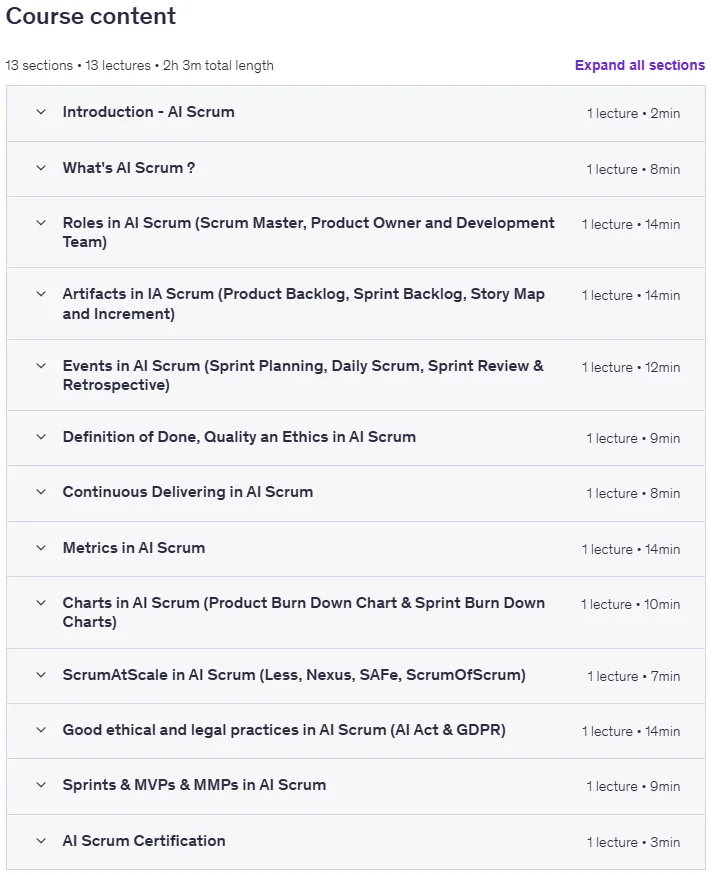Expand the AI Scrum Certification chevron
This screenshot has width=712, height=875.
coord(41,840)
